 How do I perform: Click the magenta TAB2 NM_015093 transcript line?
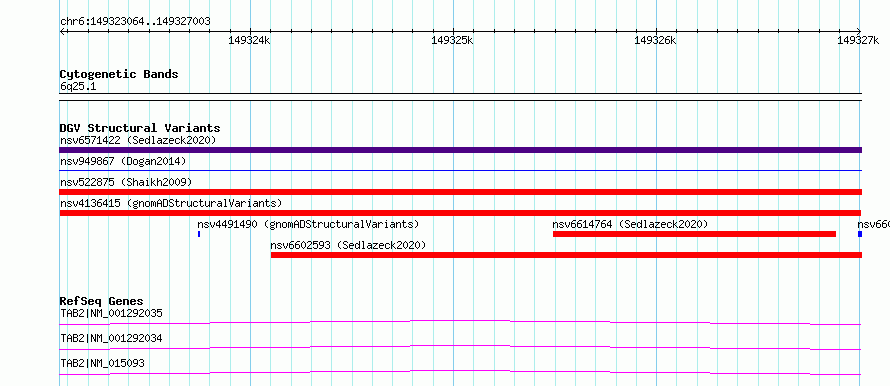point(460,372)
